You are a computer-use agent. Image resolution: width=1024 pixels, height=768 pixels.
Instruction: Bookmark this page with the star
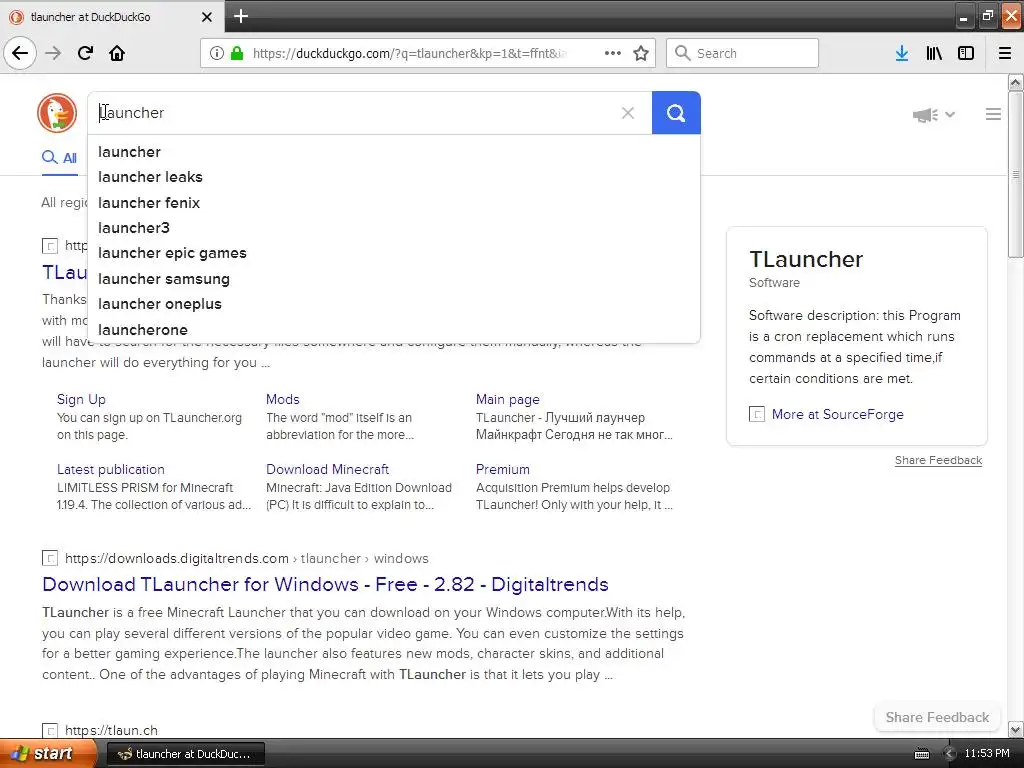(641, 53)
